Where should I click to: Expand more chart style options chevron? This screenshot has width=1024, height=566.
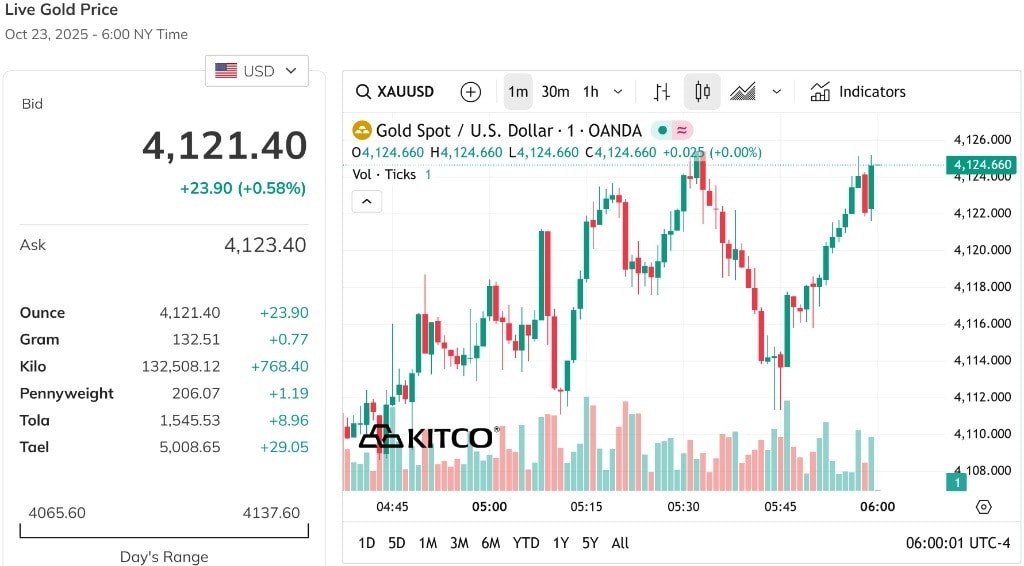(776, 92)
